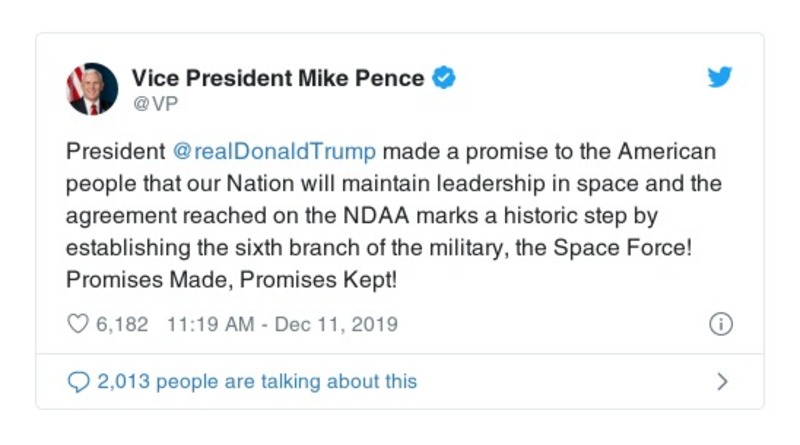
Task: Open the circled info icon
Action: pyautogui.click(x=720, y=324)
